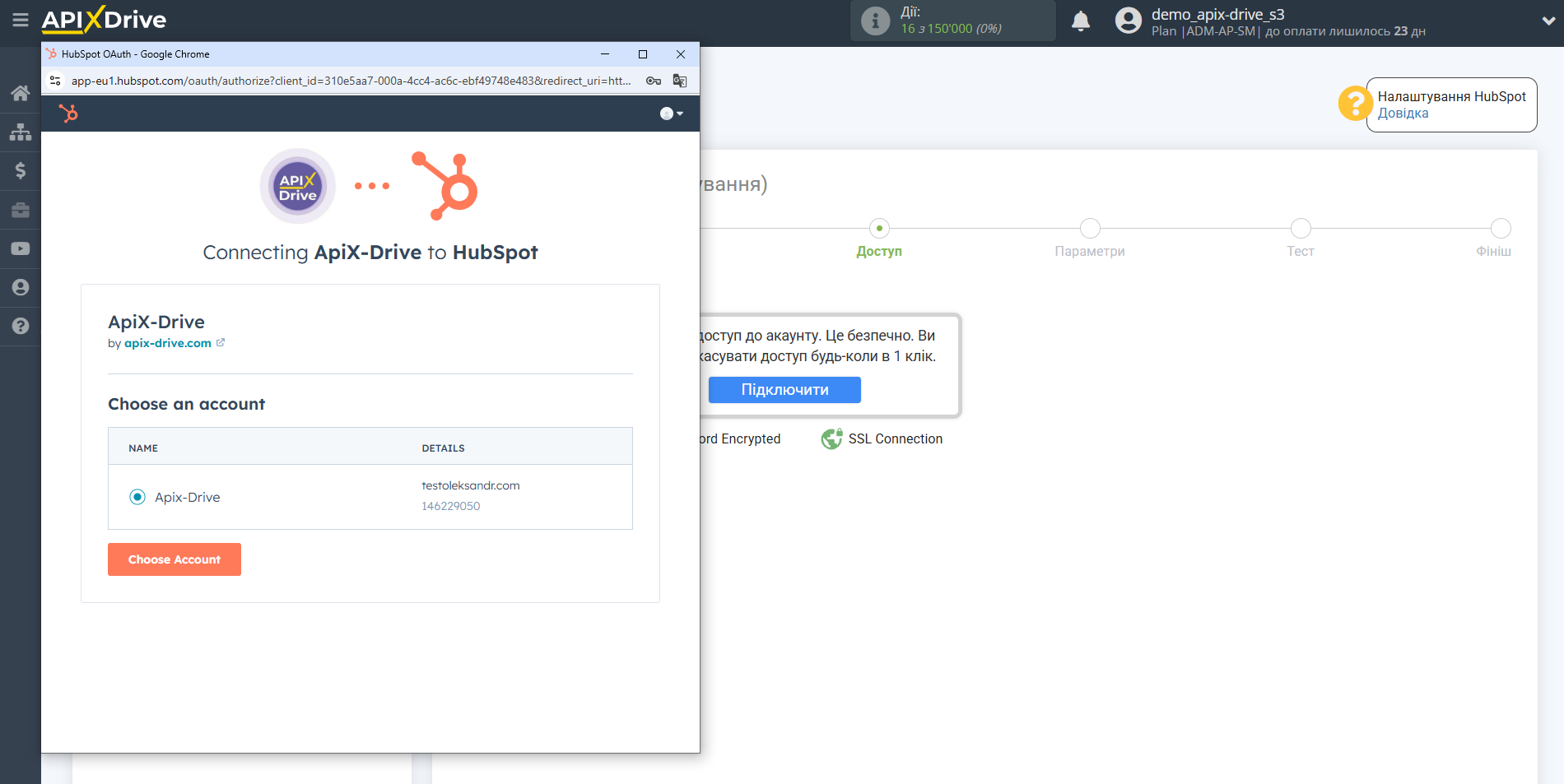Click the SSL Connection shield icon
The width and height of the screenshot is (1564, 784).
coord(831,438)
